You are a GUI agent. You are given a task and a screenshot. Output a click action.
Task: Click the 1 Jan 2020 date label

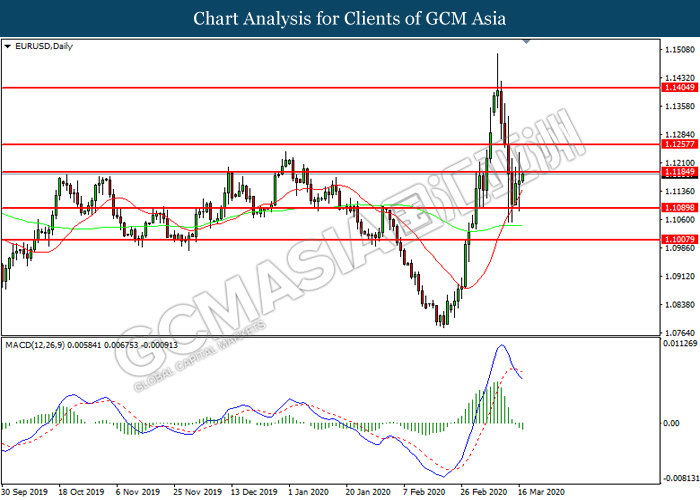(308, 492)
